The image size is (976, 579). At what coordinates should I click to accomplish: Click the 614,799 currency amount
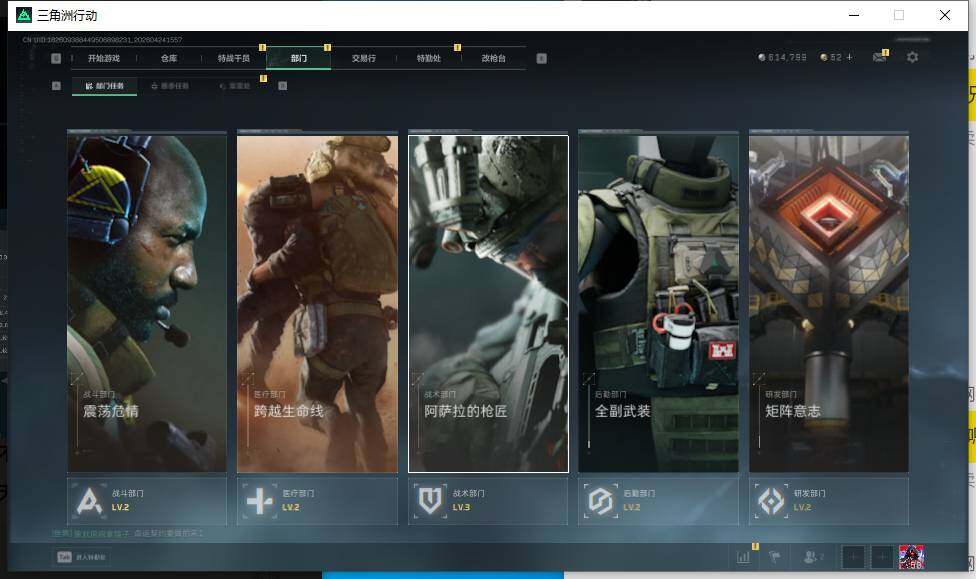tap(787, 57)
